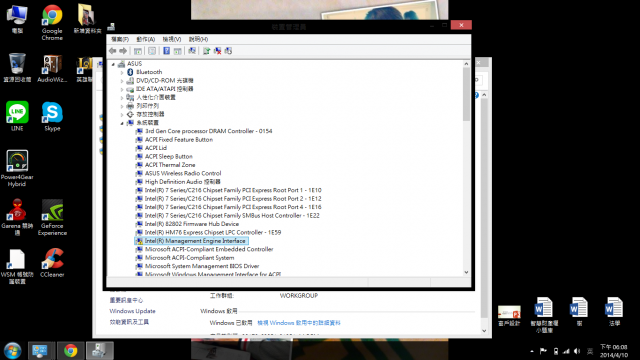Click the Forward arrow toolbar icon
Viewport: 640px width, 360px height.
coord(123,51)
